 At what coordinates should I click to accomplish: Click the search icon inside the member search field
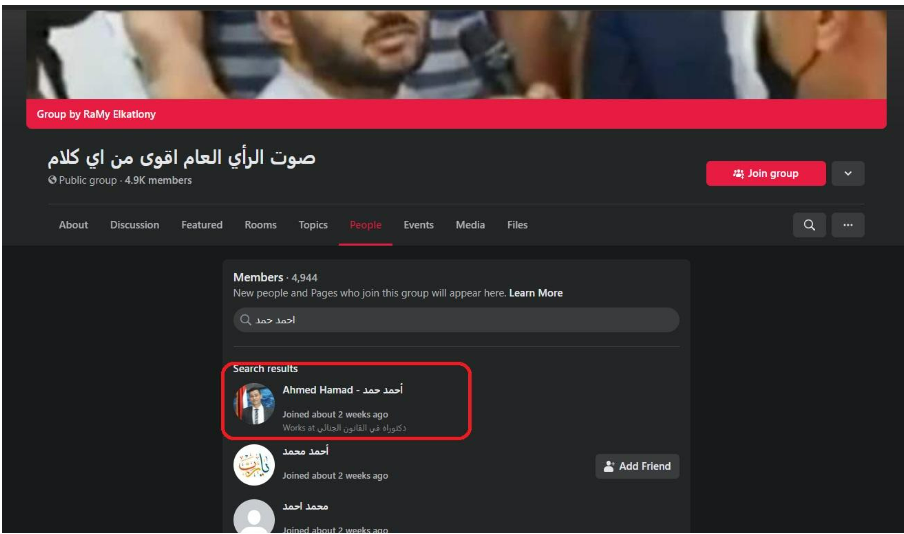tap(246, 319)
